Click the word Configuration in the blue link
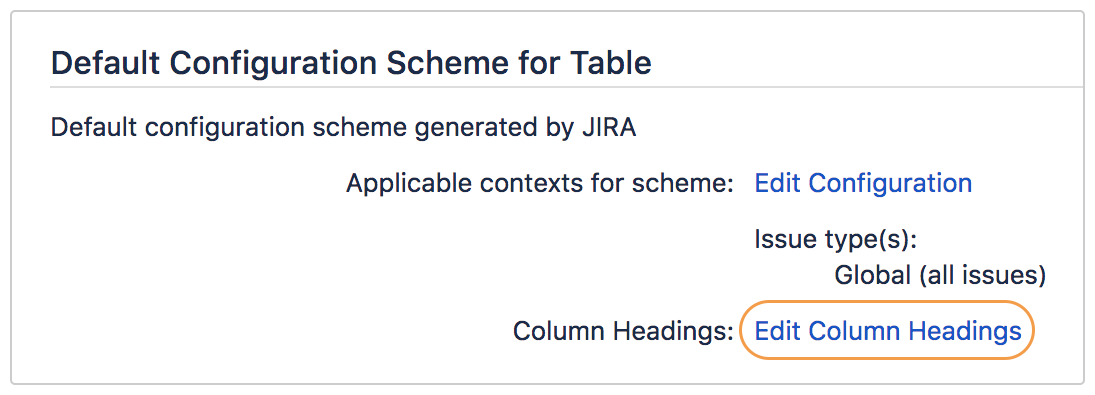This screenshot has width=1095, height=395. (x=890, y=184)
